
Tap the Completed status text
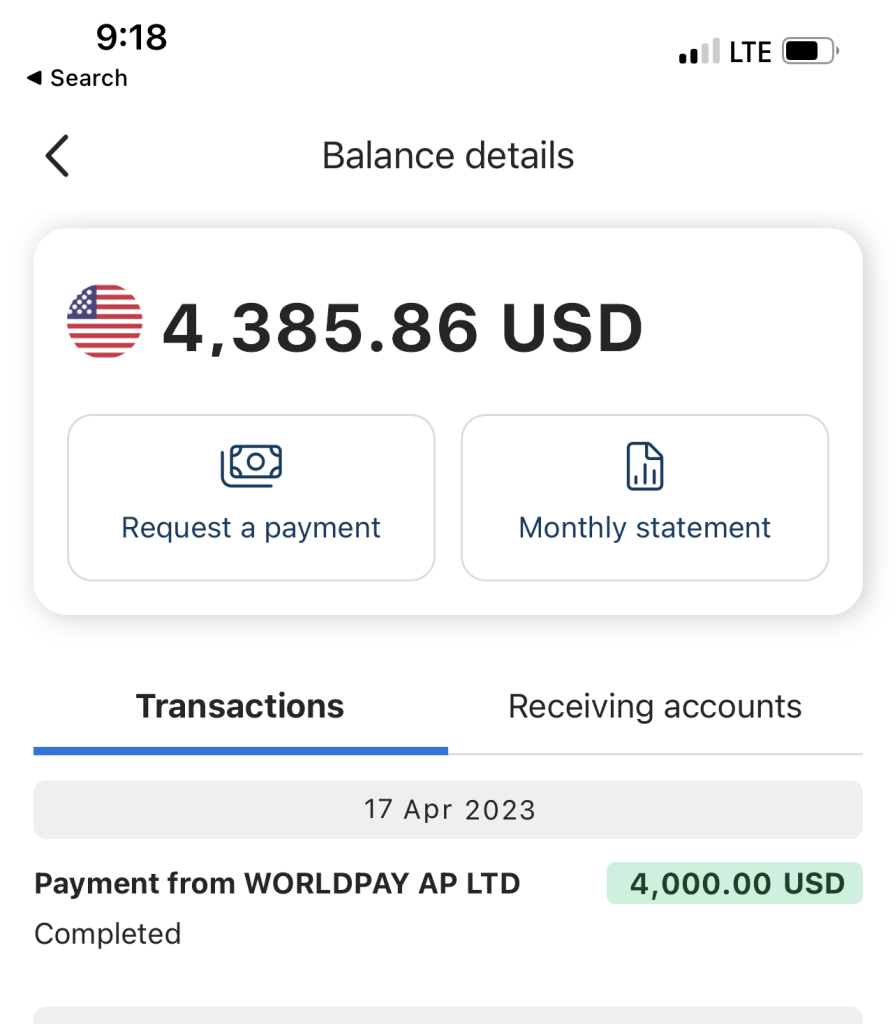(108, 934)
